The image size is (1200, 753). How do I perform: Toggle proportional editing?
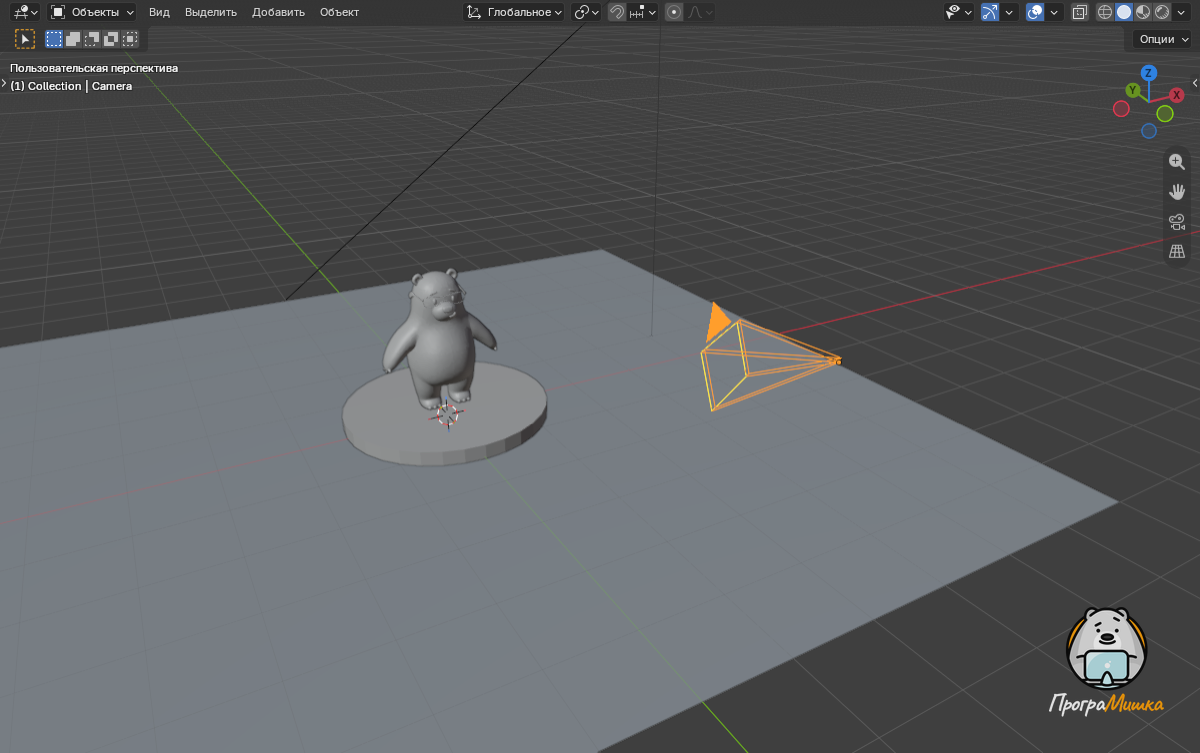[674, 12]
